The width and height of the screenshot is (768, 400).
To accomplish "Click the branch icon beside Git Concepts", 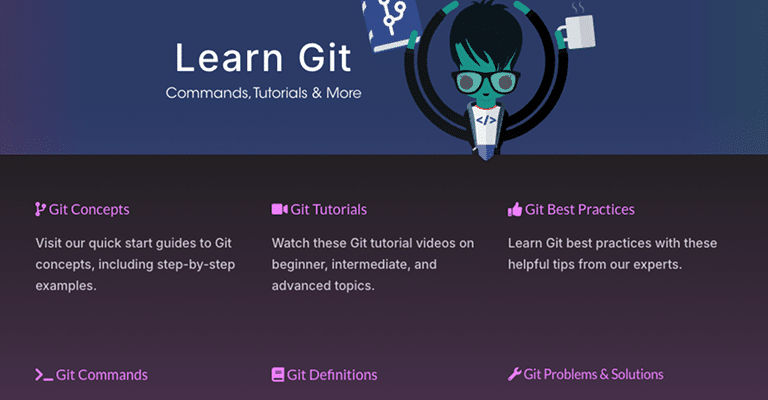I will (40, 210).
